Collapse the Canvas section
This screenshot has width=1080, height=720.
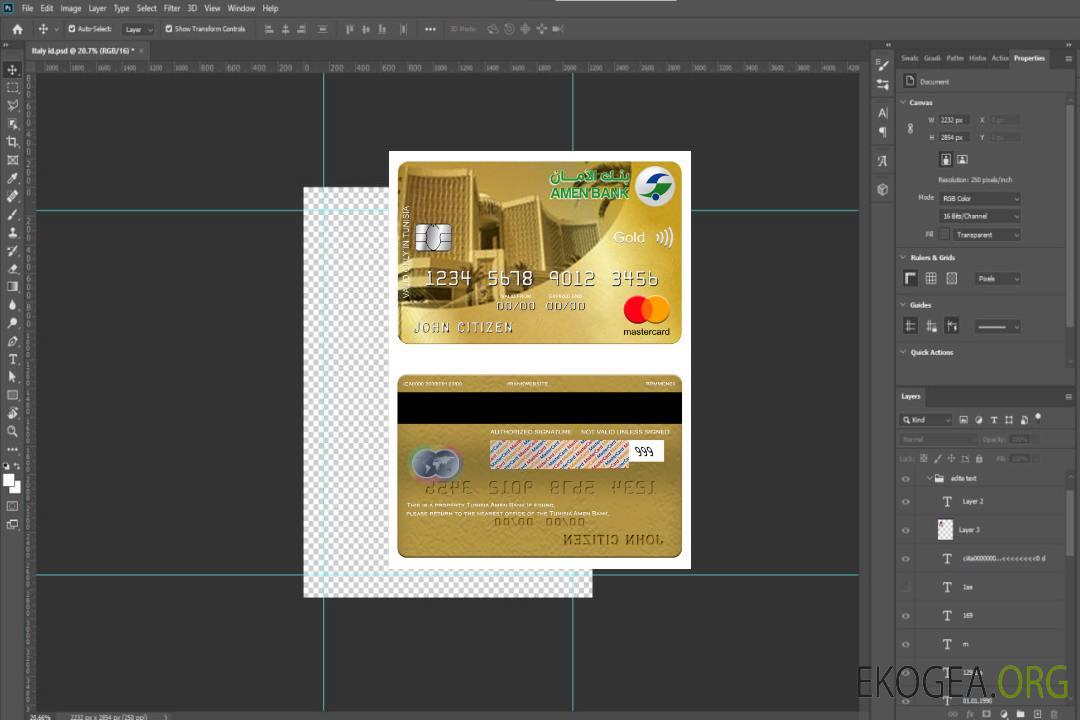[x=904, y=102]
